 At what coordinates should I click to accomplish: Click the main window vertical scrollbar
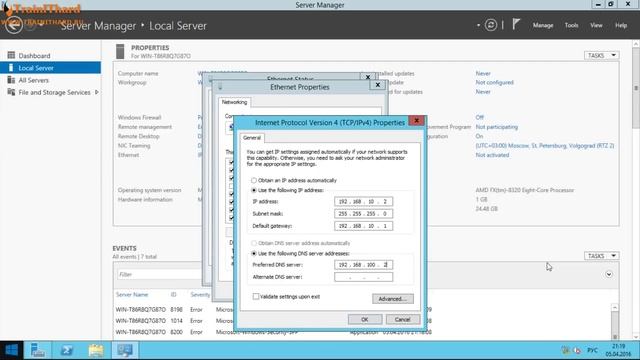click(x=636, y=88)
